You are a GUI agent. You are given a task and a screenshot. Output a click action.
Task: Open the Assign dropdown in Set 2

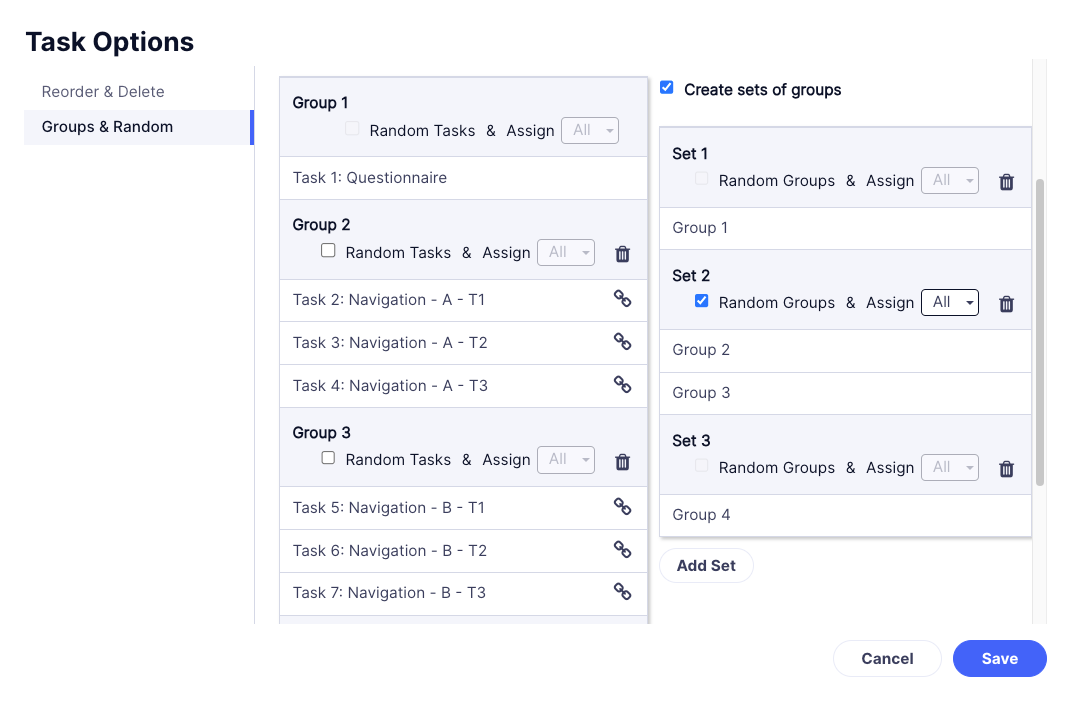pos(949,303)
